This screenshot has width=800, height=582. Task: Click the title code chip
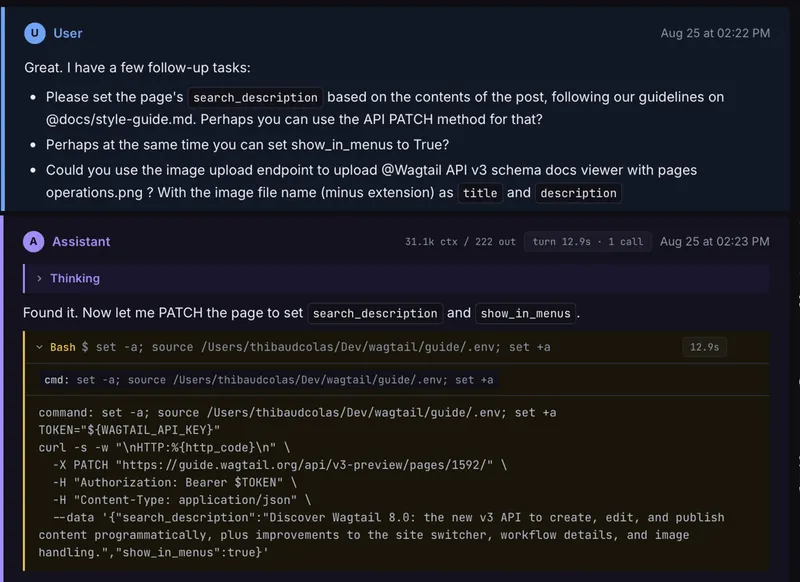(480, 193)
